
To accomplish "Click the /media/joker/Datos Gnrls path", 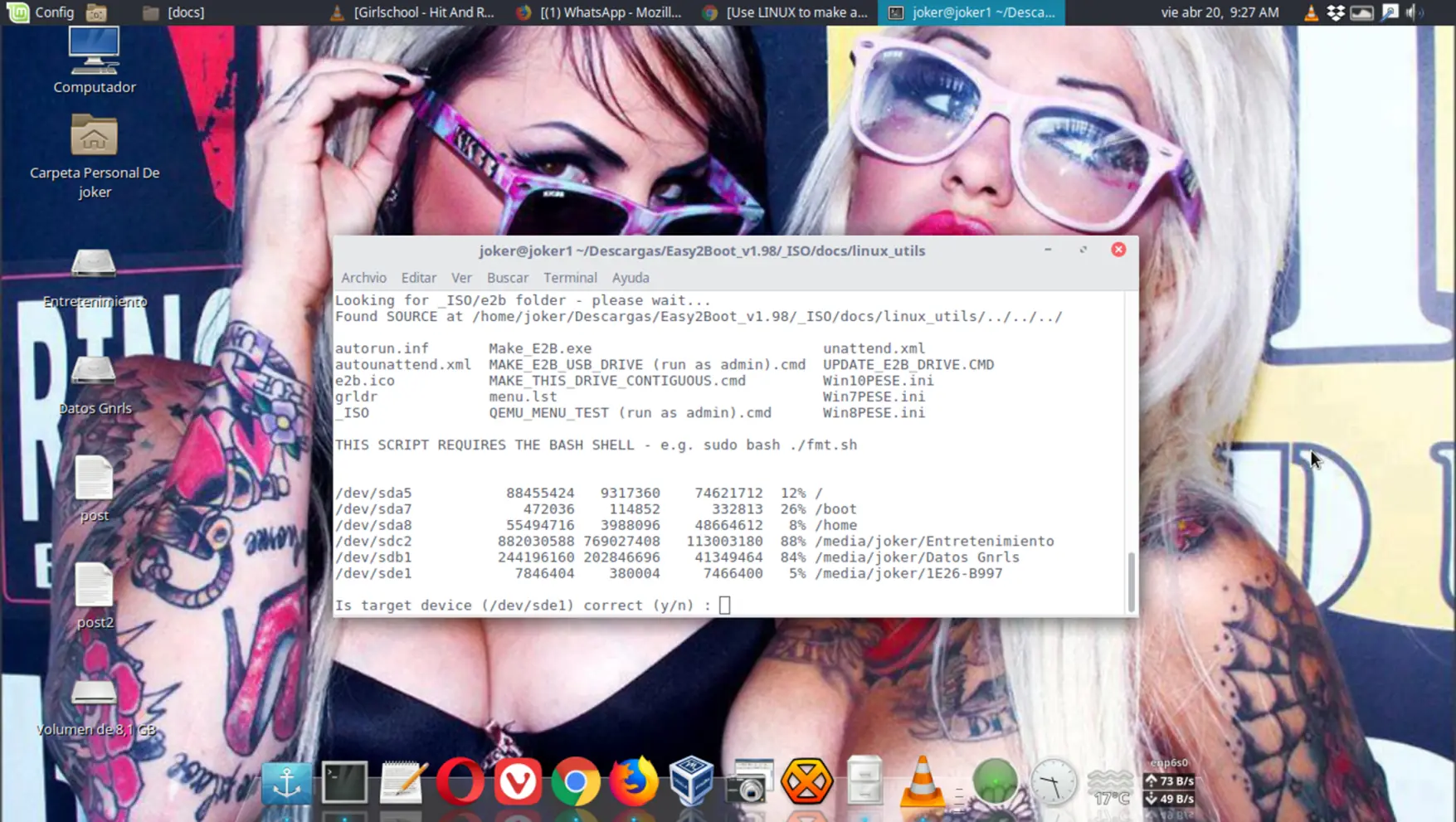I will pyautogui.click(x=918, y=557).
